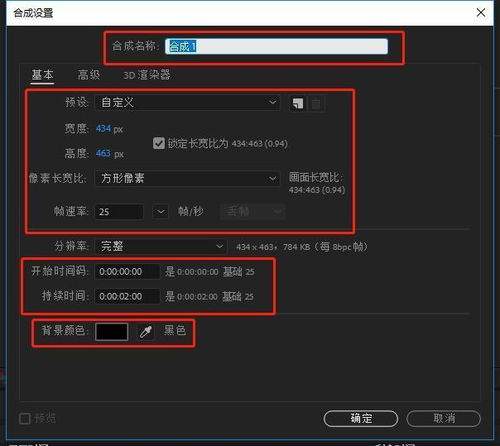The height and width of the screenshot is (446, 500).
Task: Switch to the 高级 tab
Action: point(89,75)
